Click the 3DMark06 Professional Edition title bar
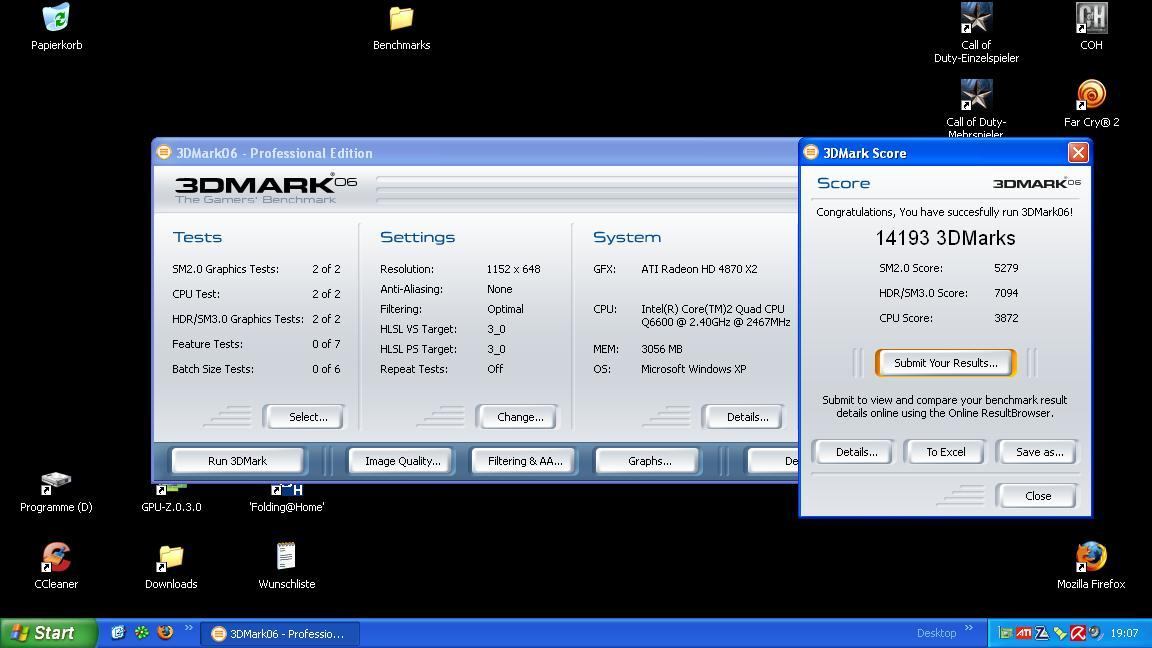Image resolution: width=1152 pixels, height=648 pixels. pos(475,153)
